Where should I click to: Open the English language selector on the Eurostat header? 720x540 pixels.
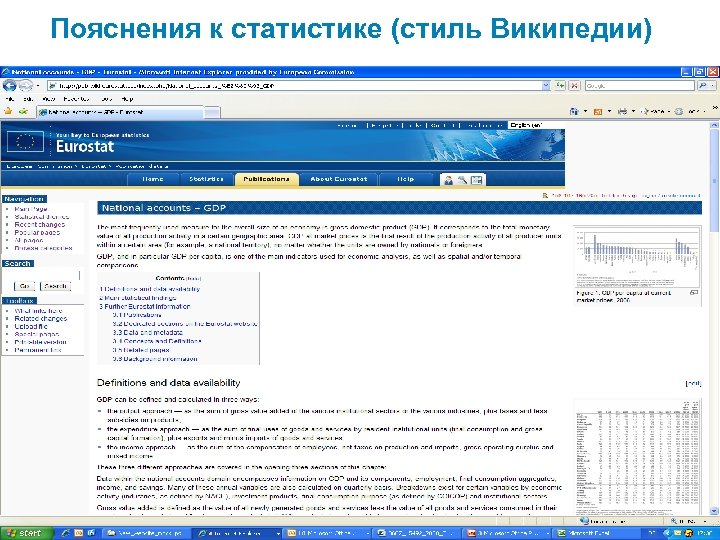tap(534, 125)
